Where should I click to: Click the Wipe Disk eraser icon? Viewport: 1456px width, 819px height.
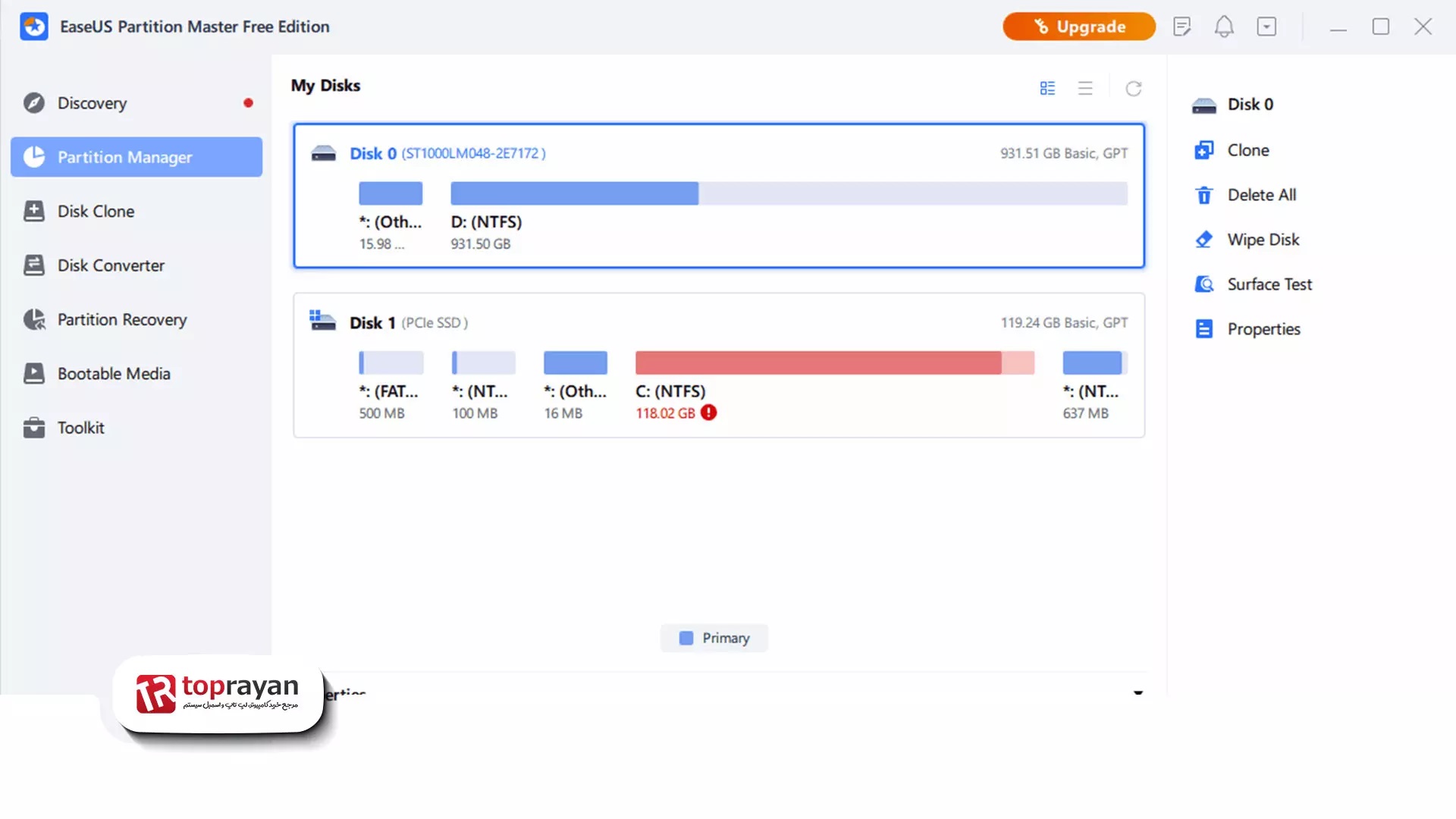1204,240
